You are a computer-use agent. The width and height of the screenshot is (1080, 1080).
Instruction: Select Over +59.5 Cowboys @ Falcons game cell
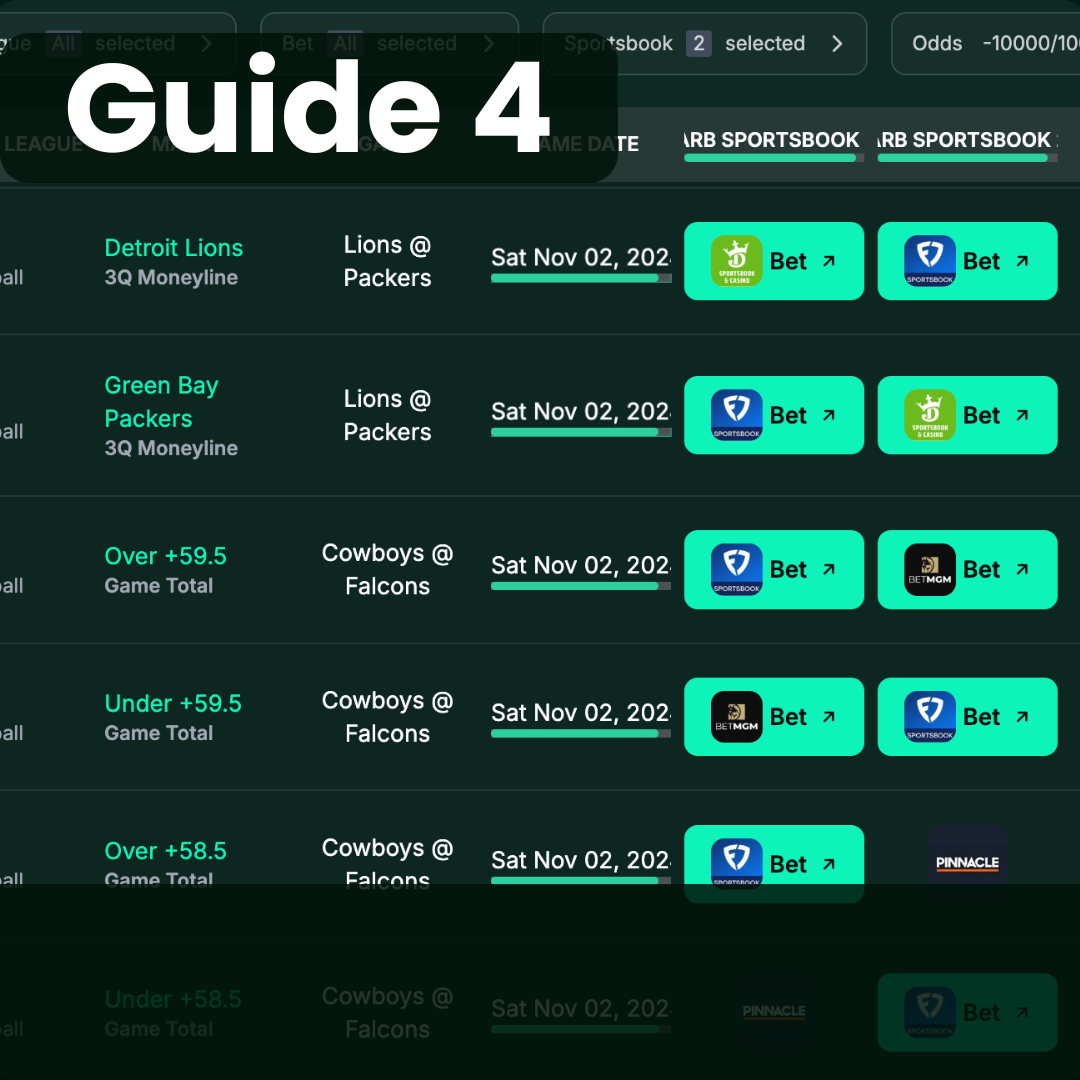(387, 569)
